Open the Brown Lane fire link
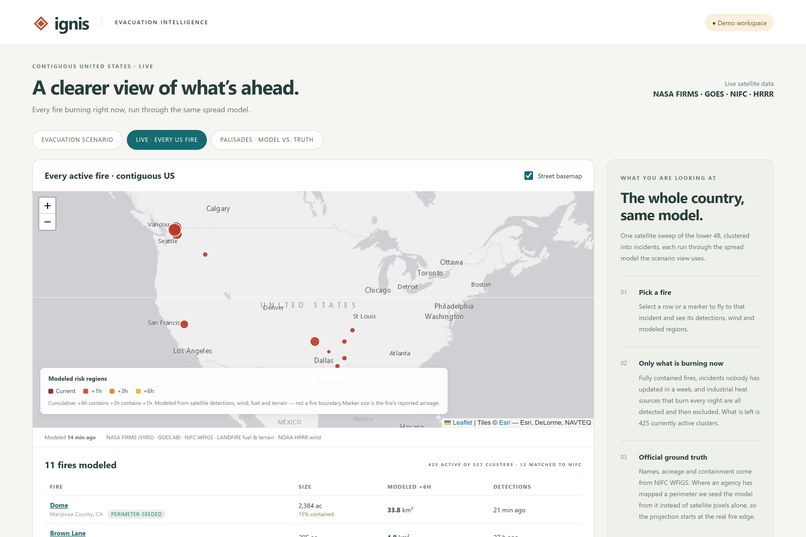Screen dimensions: 806x537 tap(68, 533)
